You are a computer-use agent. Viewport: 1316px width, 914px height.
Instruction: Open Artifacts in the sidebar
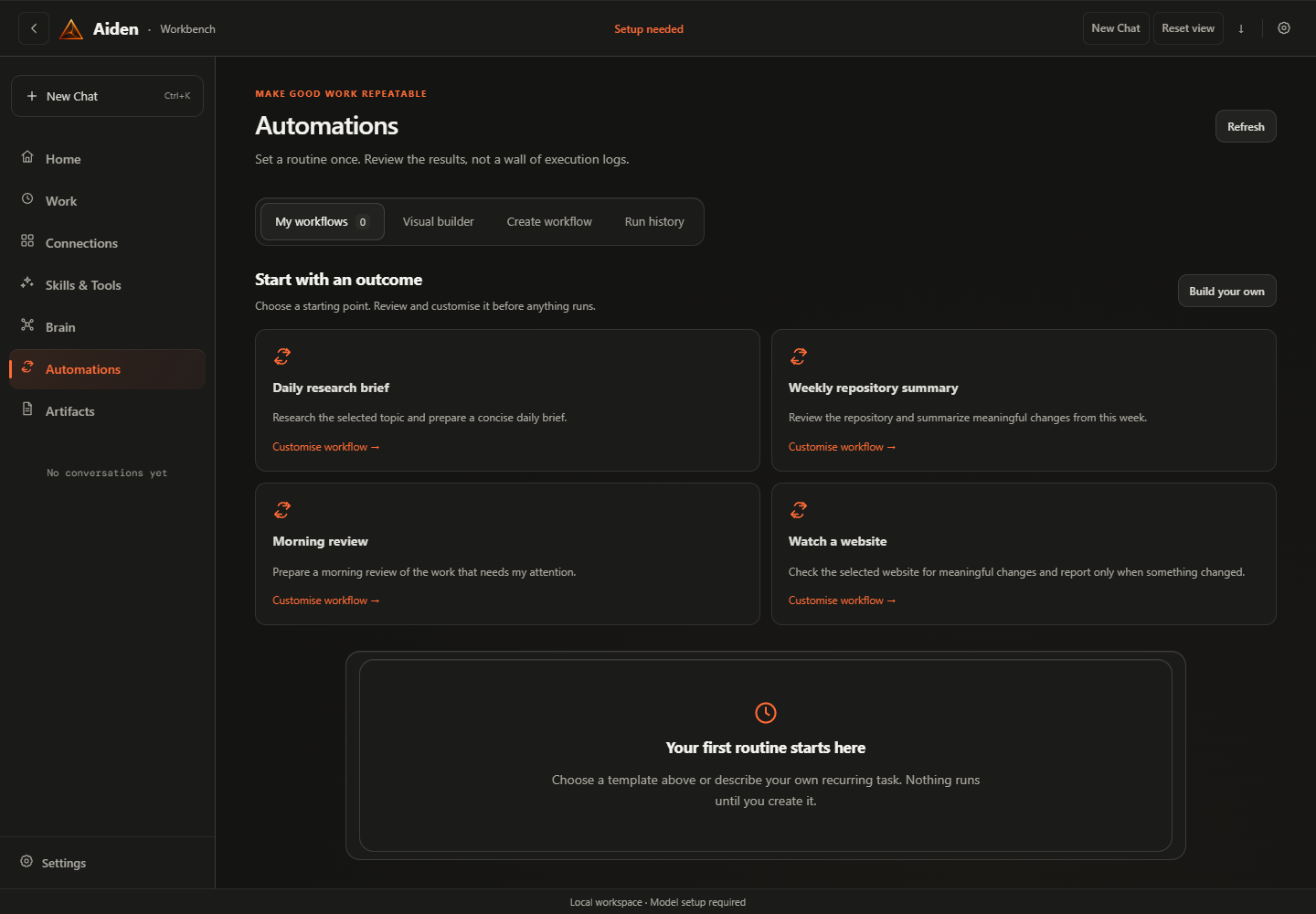click(x=107, y=411)
